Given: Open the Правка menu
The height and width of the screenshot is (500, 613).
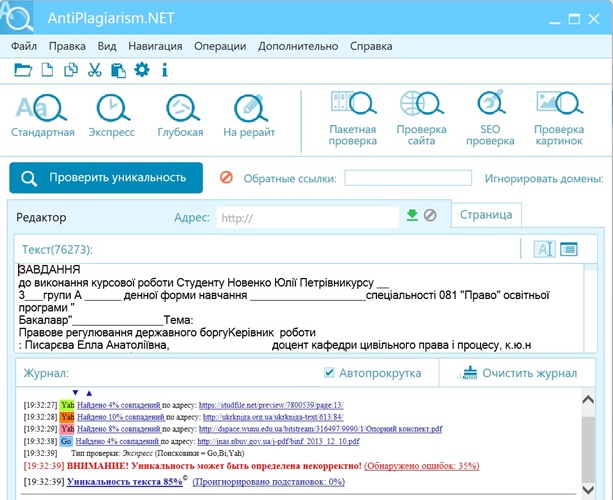Looking at the screenshot, I should [x=67, y=46].
